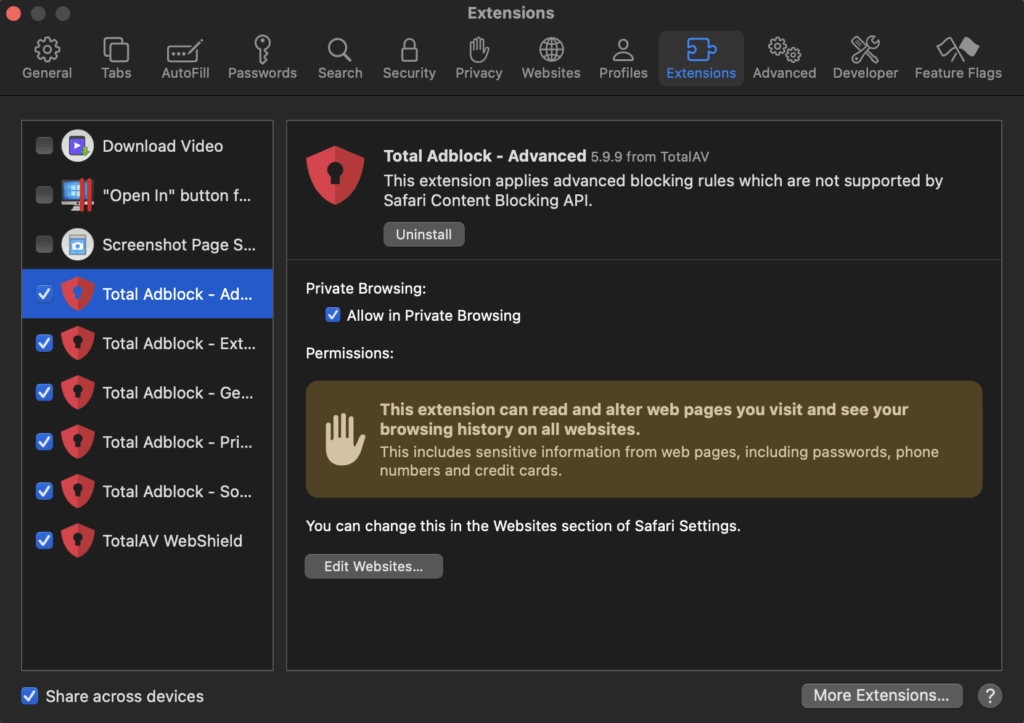This screenshot has height=723, width=1024.
Task: Open the Passwords key icon
Action: (x=263, y=50)
